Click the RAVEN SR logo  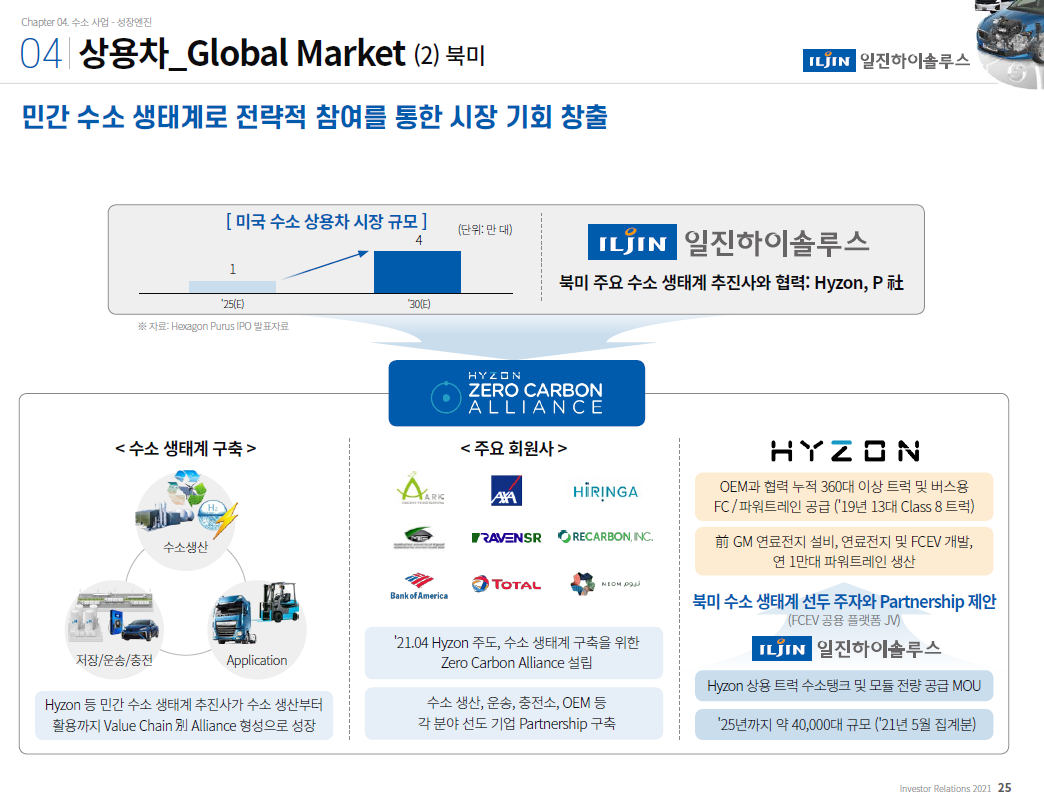point(506,538)
